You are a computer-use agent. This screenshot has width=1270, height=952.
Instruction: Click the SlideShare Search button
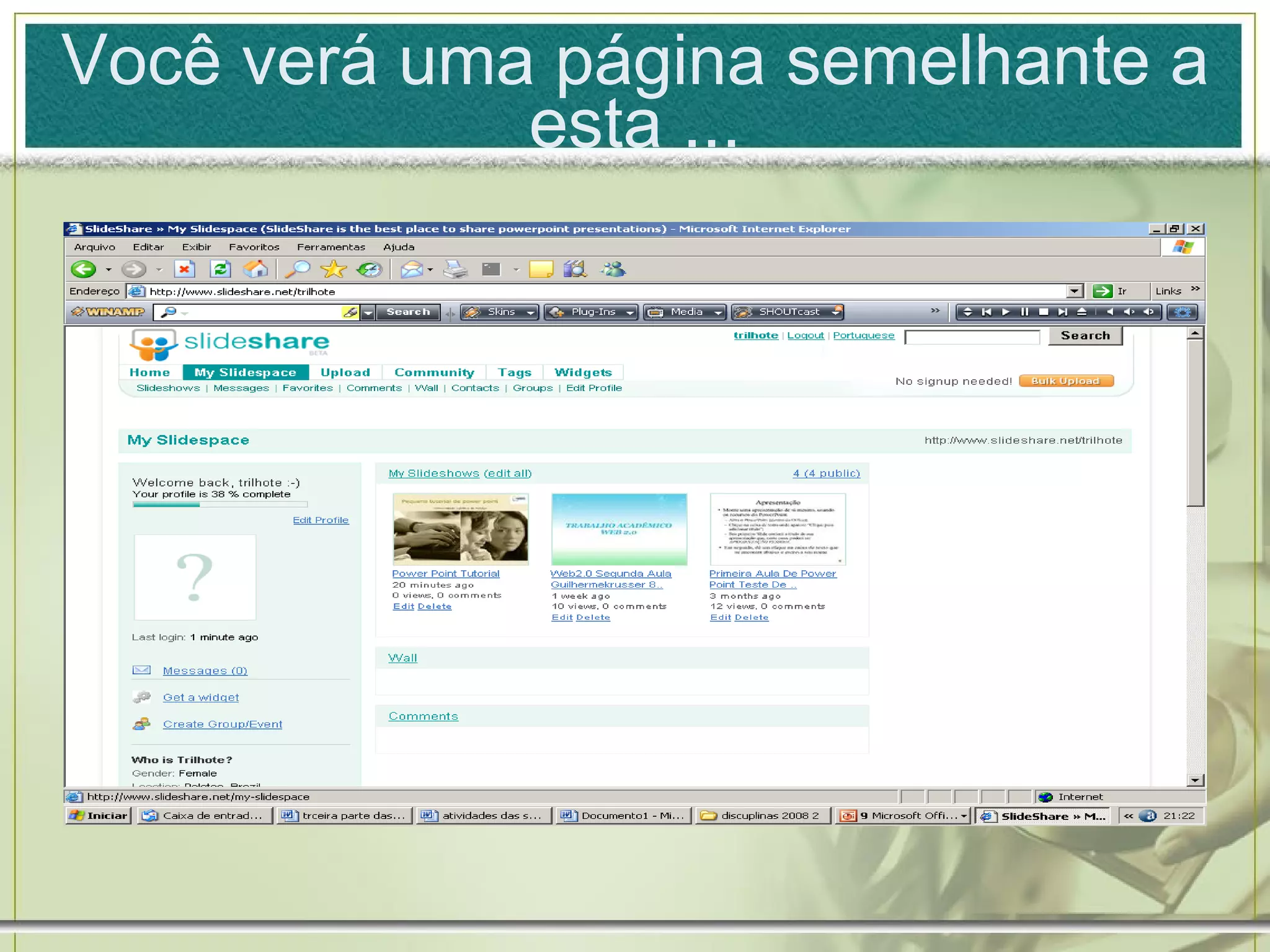pyautogui.click(x=1085, y=335)
